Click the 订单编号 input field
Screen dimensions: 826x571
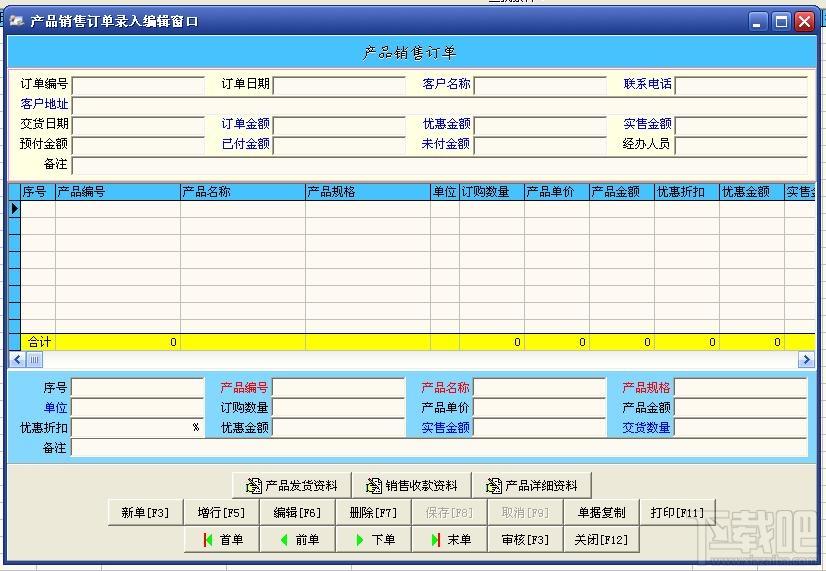[138, 85]
